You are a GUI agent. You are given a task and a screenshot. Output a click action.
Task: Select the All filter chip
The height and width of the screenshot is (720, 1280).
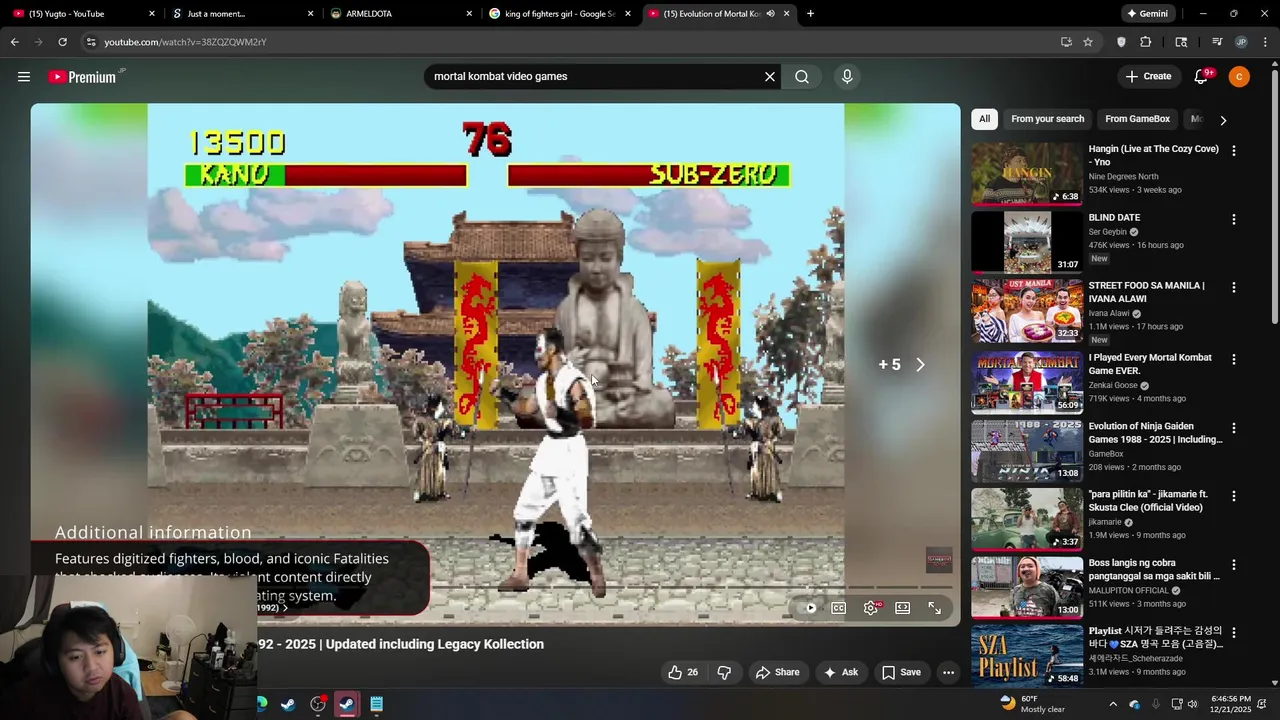pyautogui.click(x=984, y=119)
